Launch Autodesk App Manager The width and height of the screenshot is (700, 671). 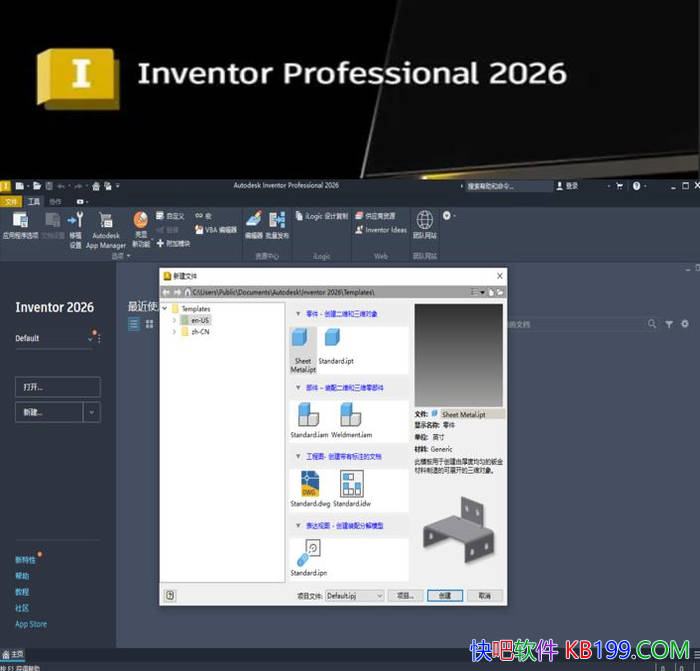click(106, 229)
